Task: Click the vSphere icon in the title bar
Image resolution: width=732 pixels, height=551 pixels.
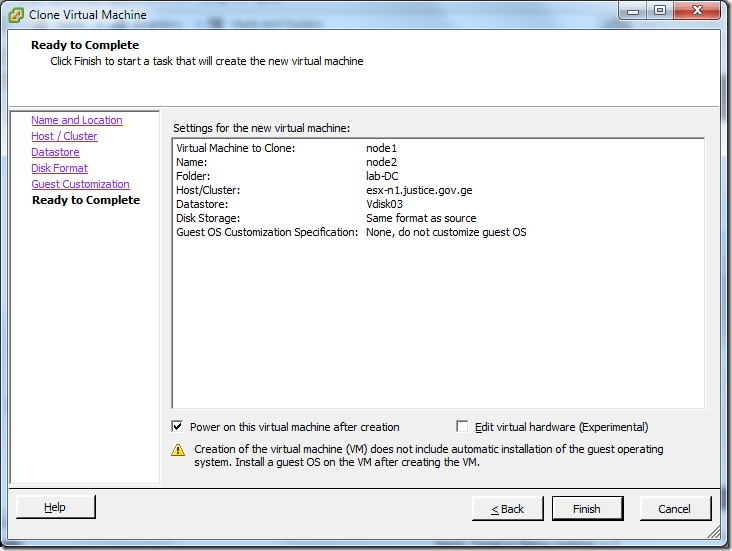Action: tap(16, 15)
